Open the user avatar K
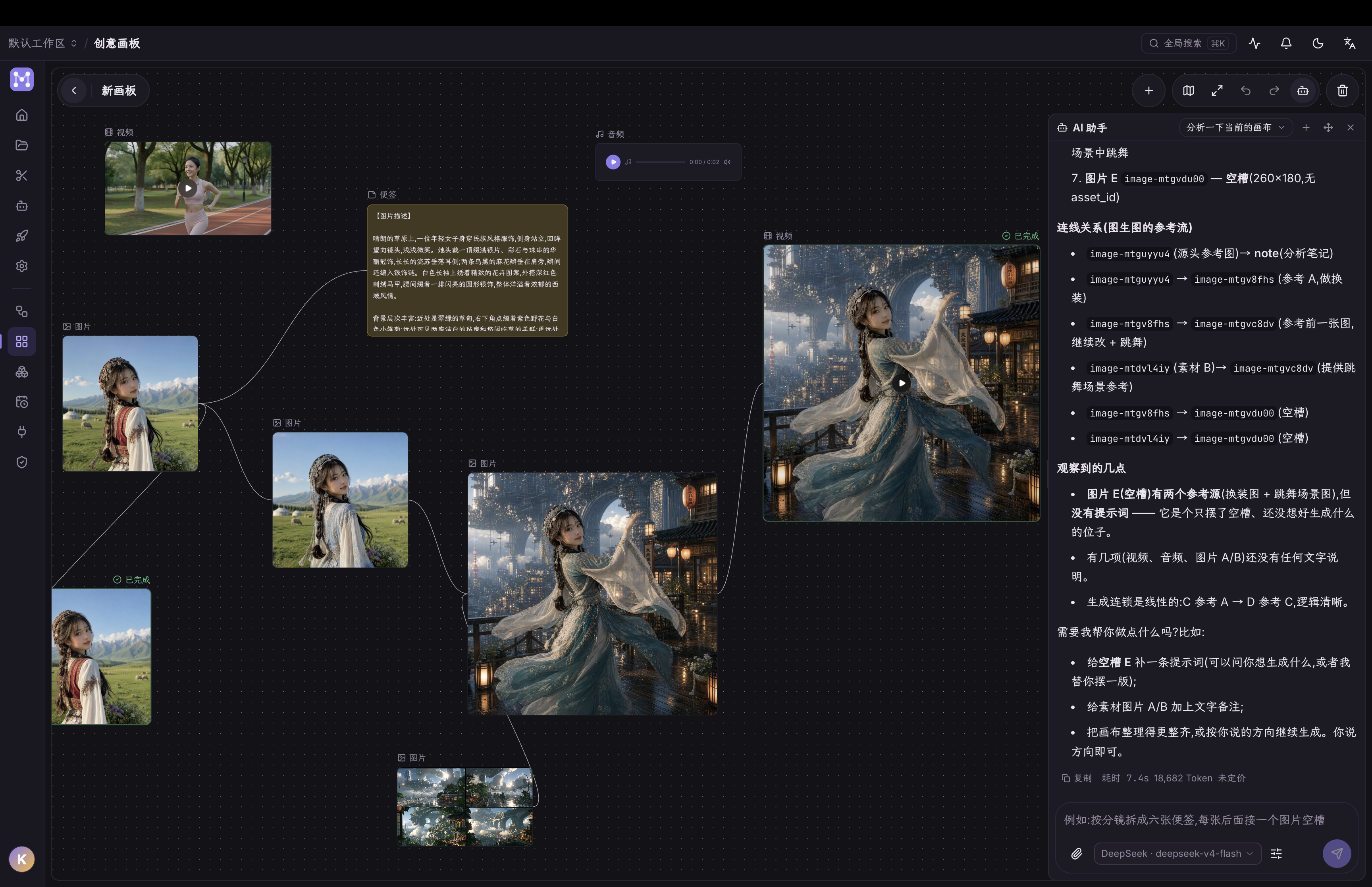The image size is (1372, 887). 22,859
